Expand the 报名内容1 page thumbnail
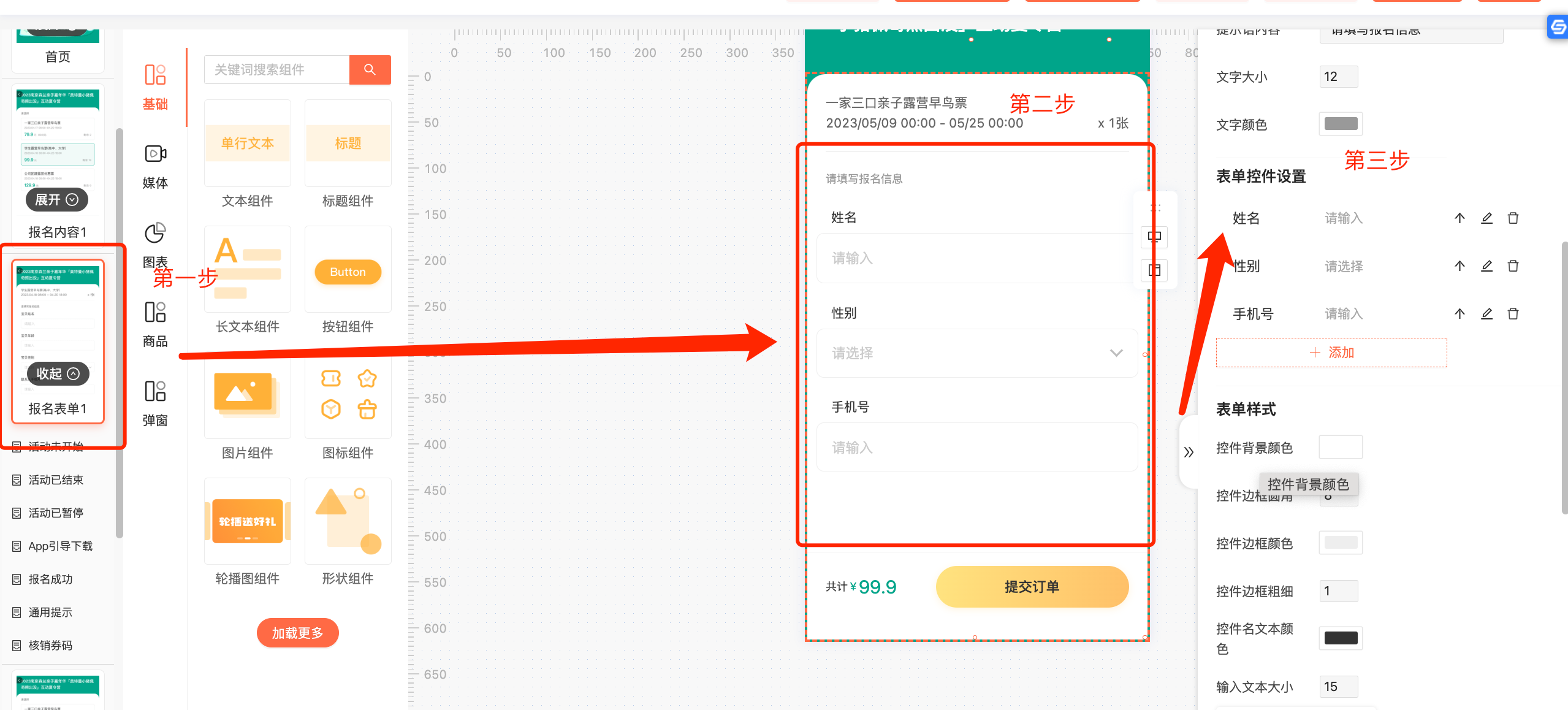 click(57, 200)
